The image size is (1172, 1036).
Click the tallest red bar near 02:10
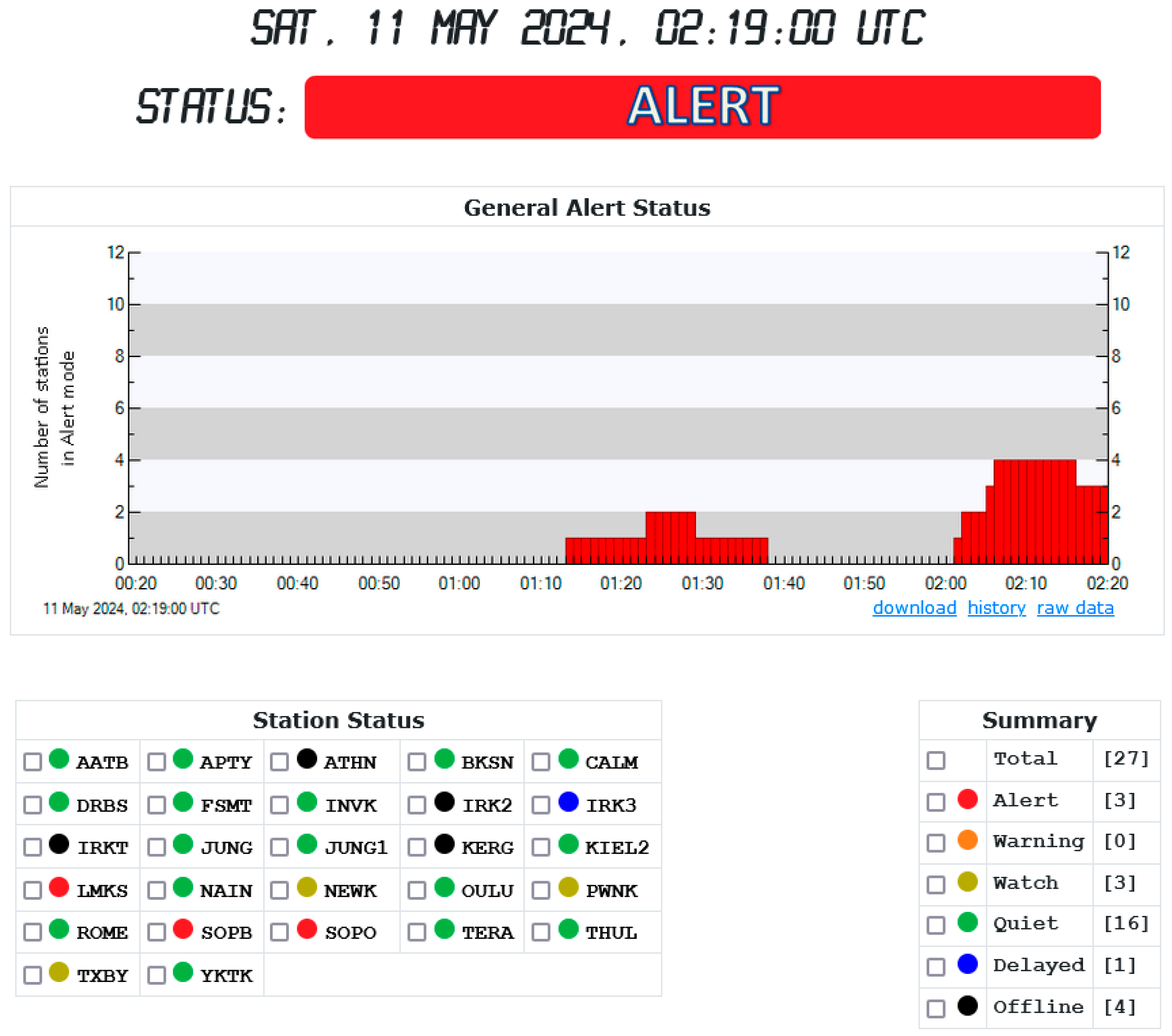[1034, 512]
